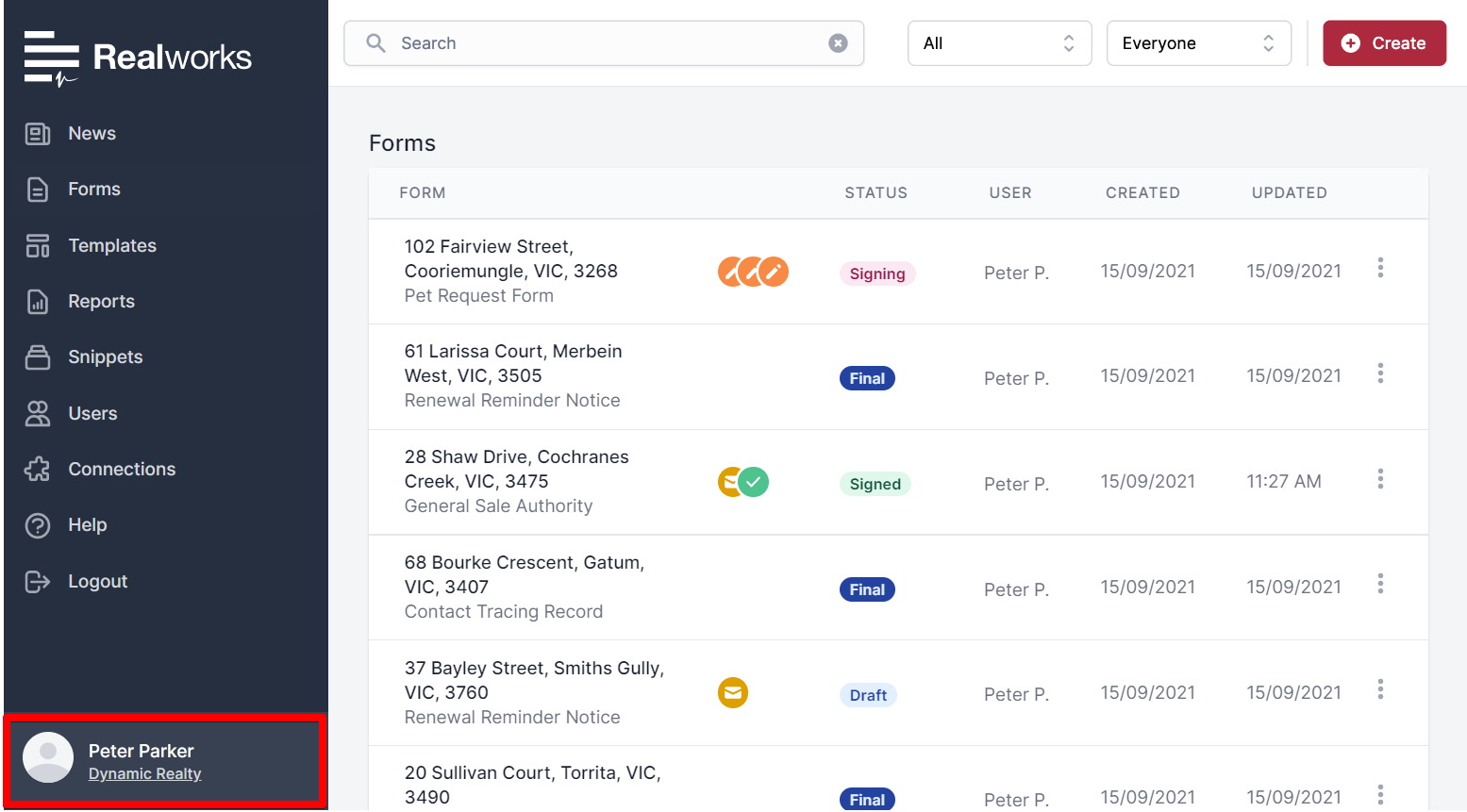Select Snippets in the sidebar

(106, 357)
